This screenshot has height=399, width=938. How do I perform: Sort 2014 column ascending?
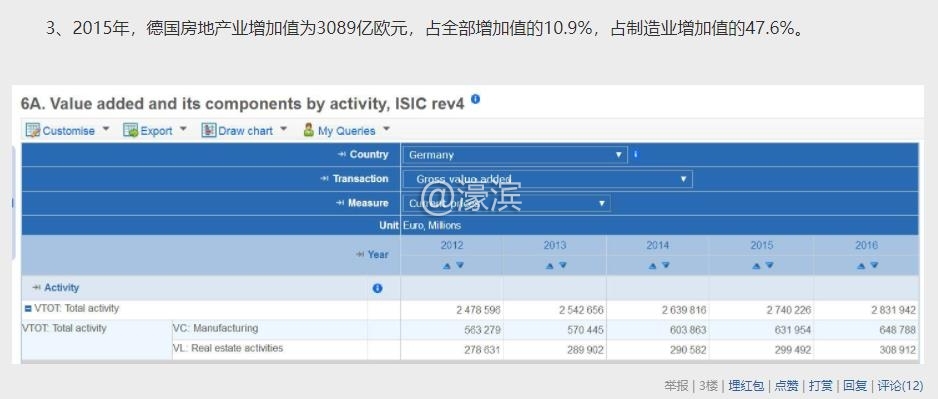[653, 266]
